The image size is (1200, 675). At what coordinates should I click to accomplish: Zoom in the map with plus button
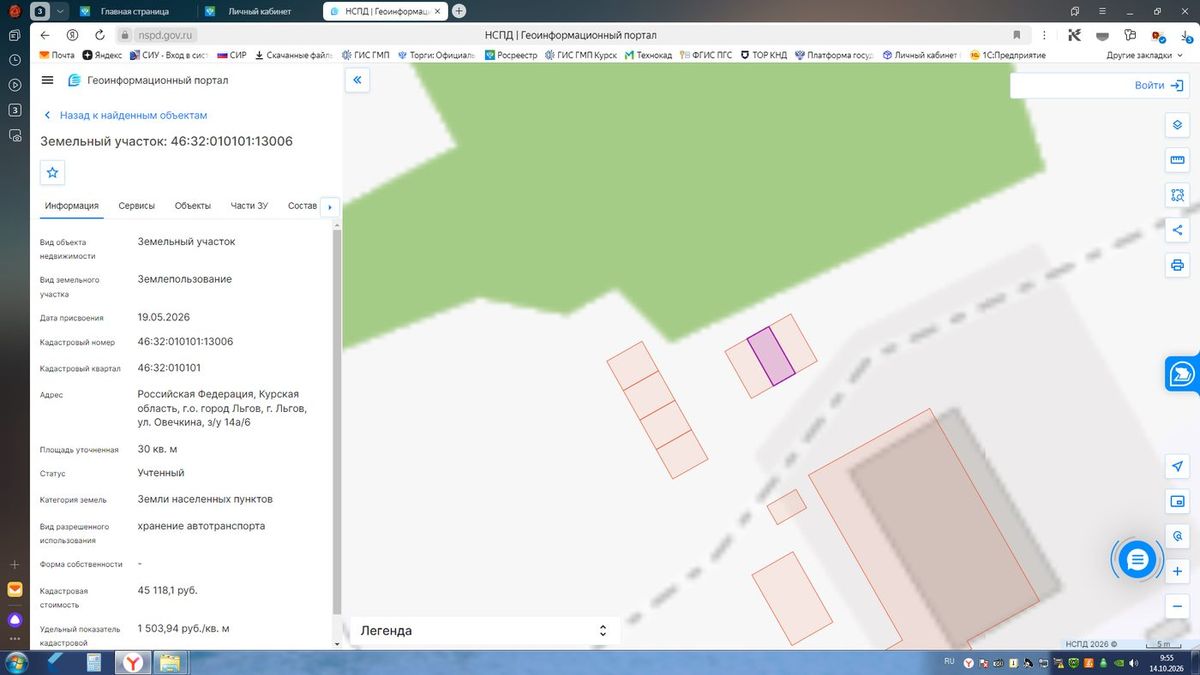coord(1177,571)
